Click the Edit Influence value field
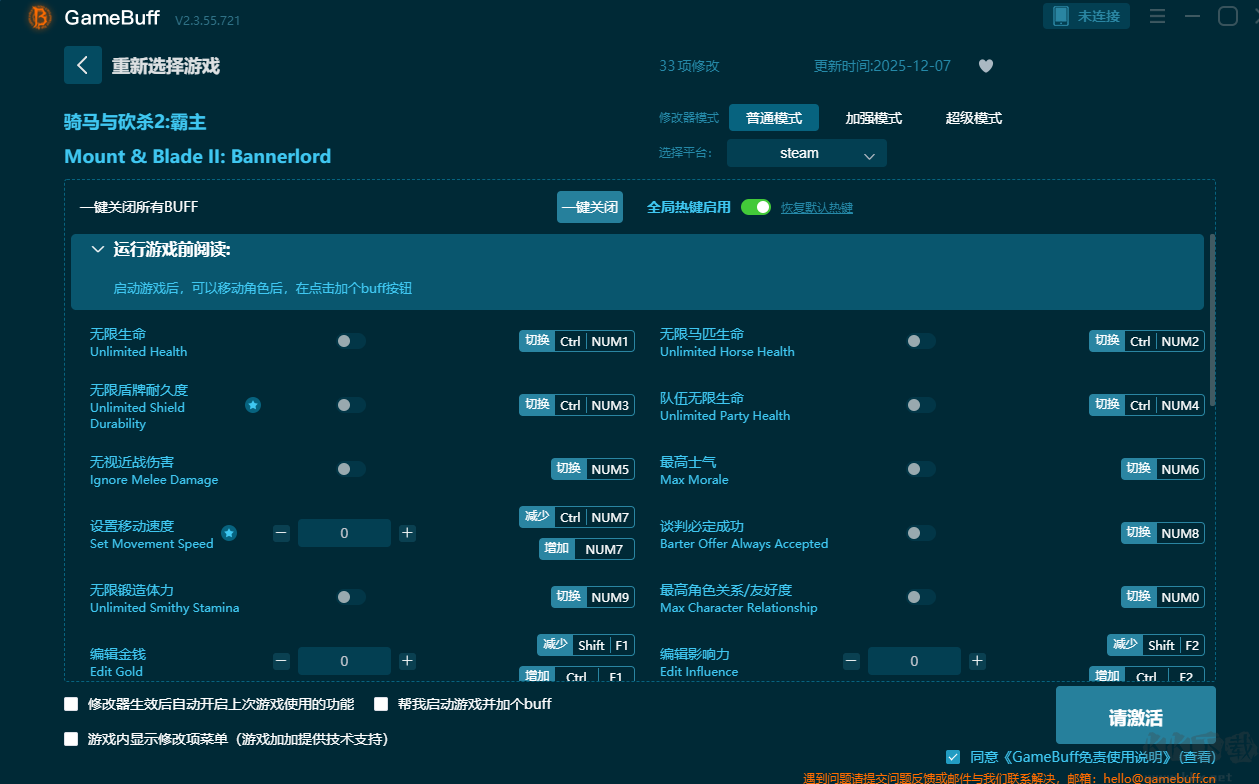This screenshot has width=1259, height=784. point(914,661)
